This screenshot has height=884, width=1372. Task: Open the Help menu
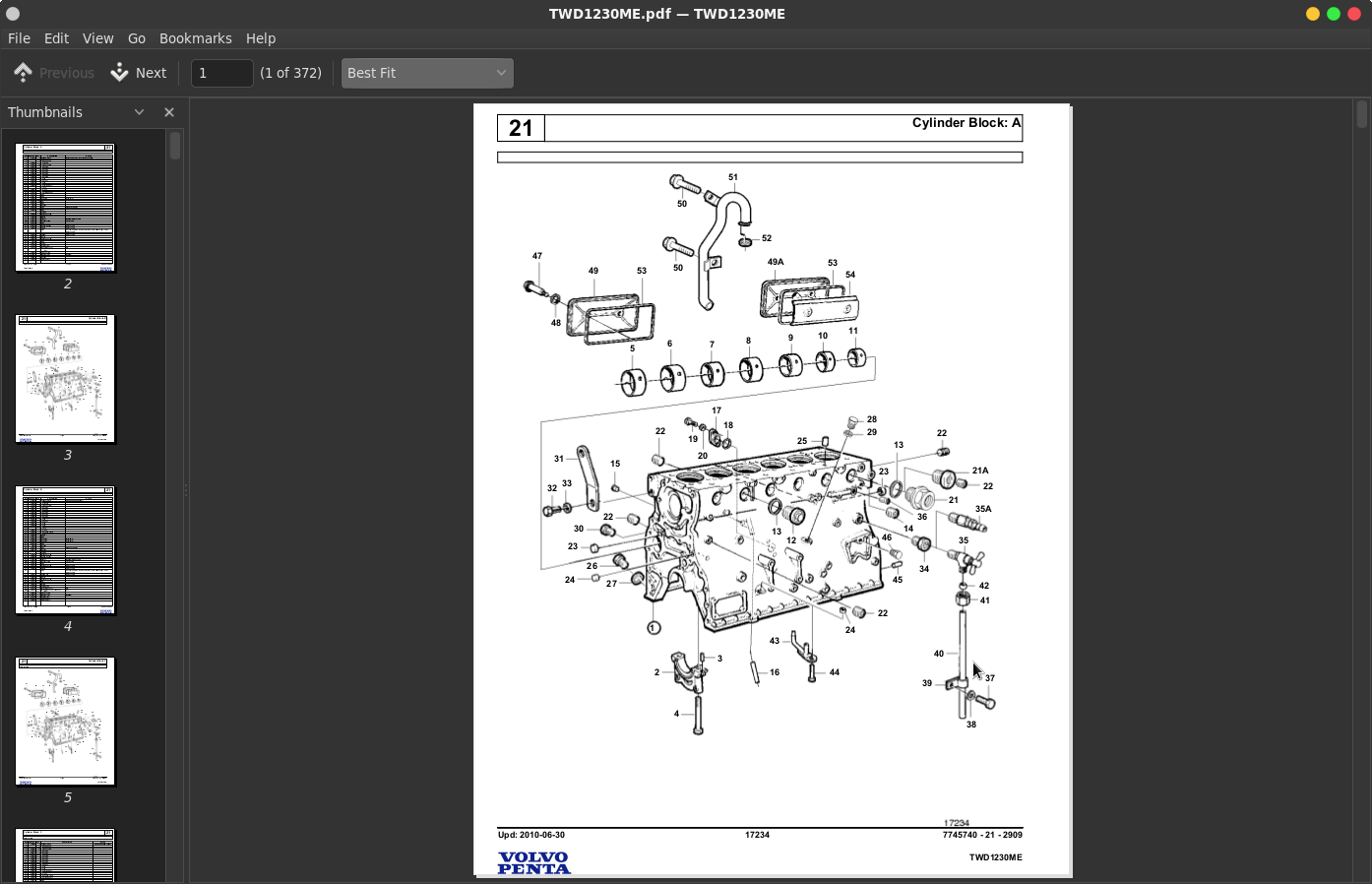point(261,38)
